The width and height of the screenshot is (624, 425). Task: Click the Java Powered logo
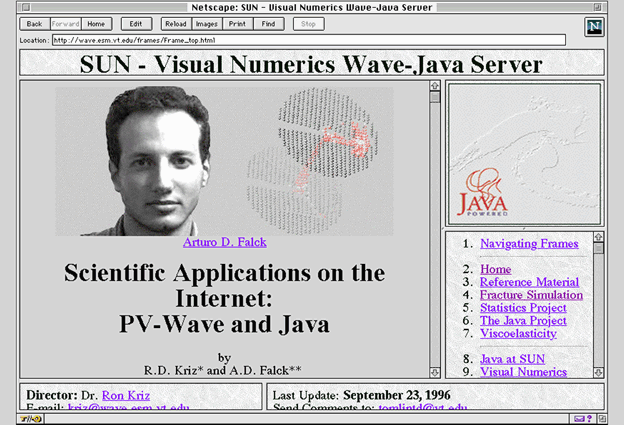[482, 193]
